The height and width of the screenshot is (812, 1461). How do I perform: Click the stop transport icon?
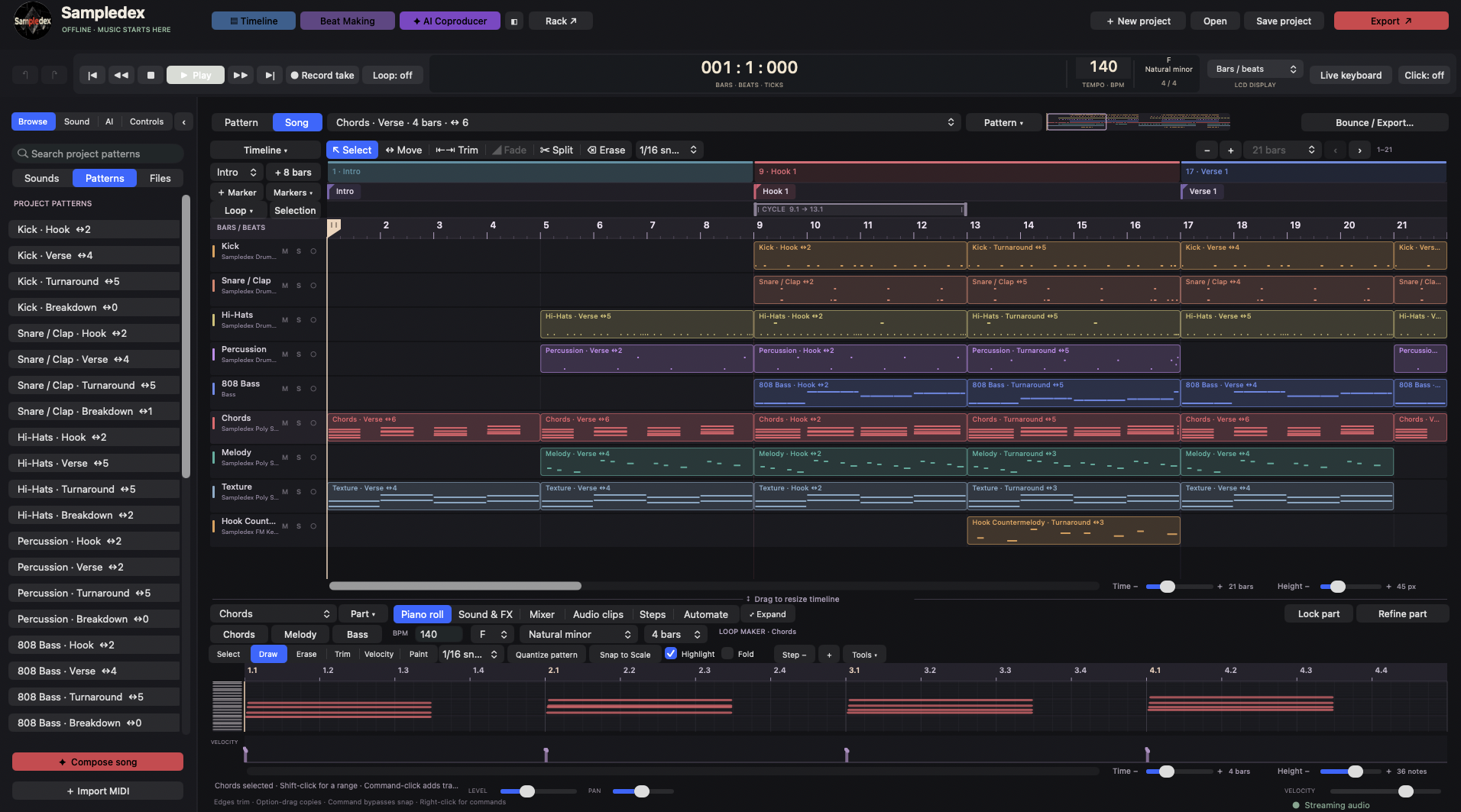click(x=151, y=75)
